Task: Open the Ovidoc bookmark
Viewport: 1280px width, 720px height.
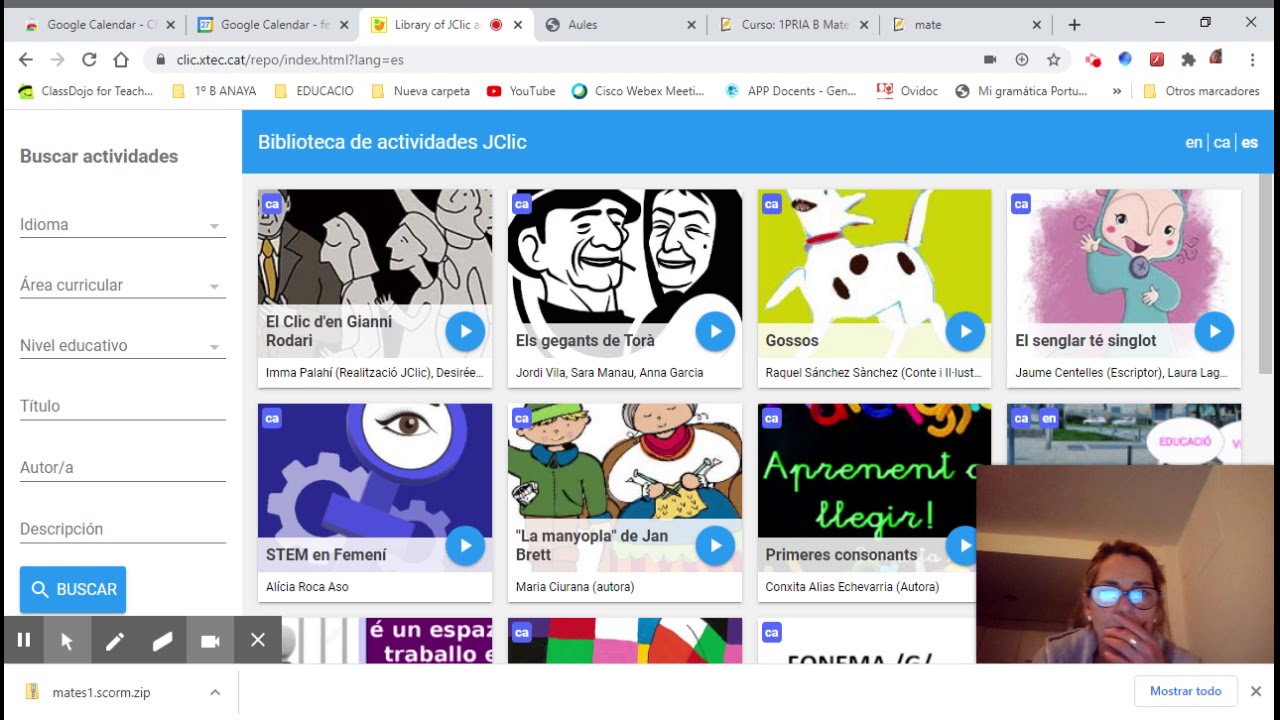Action: coord(908,91)
